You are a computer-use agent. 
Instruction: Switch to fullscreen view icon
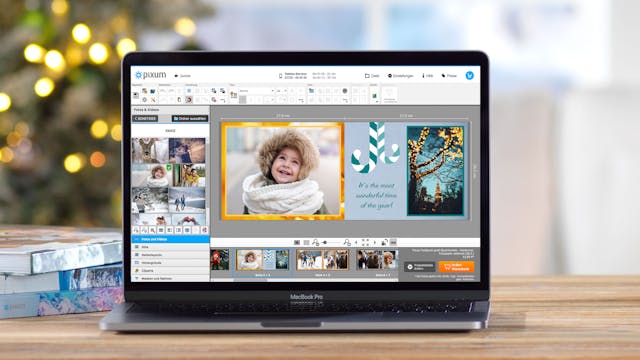click(365, 242)
